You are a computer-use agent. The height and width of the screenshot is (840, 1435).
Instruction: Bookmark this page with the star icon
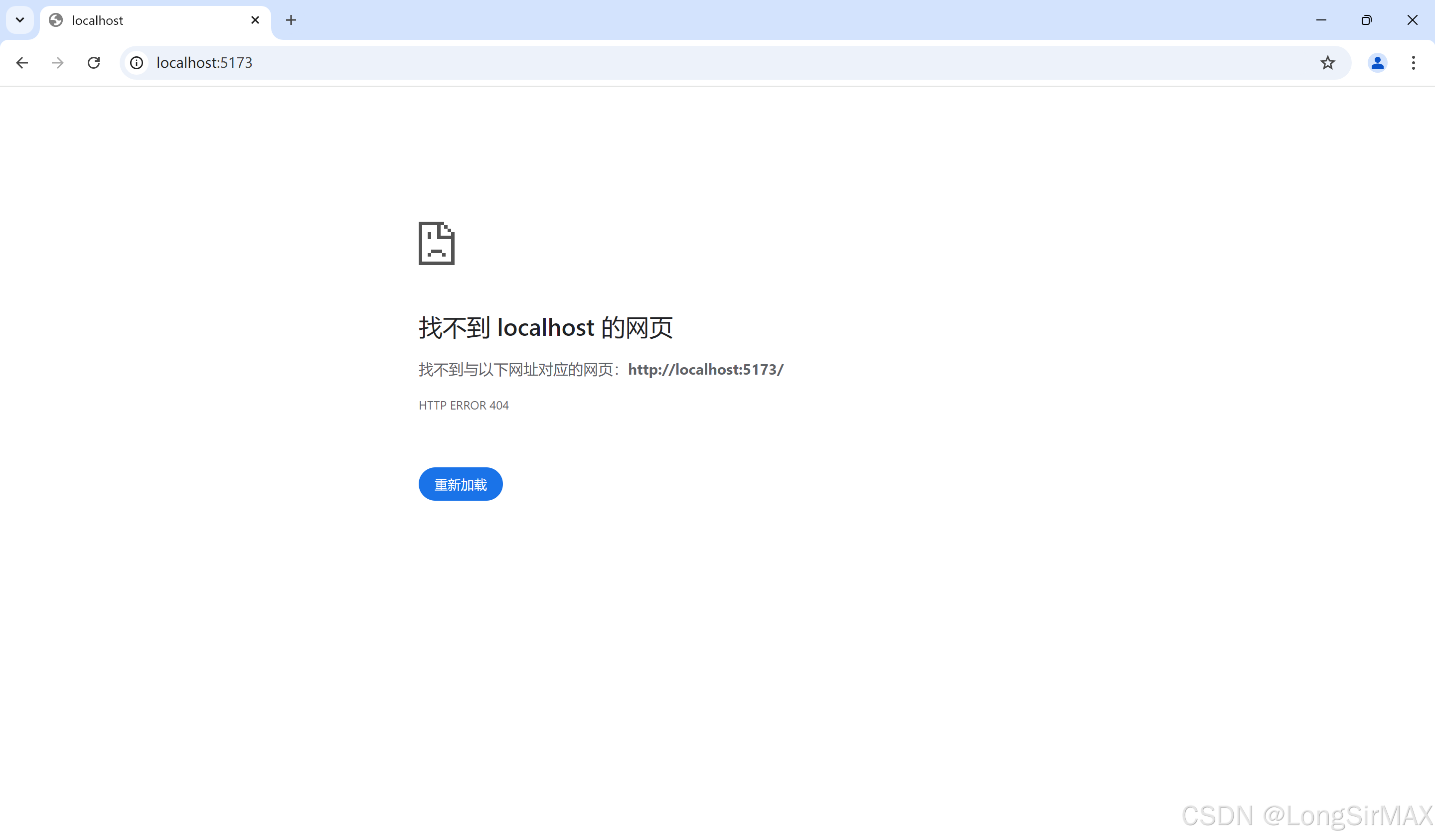(x=1327, y=63)
